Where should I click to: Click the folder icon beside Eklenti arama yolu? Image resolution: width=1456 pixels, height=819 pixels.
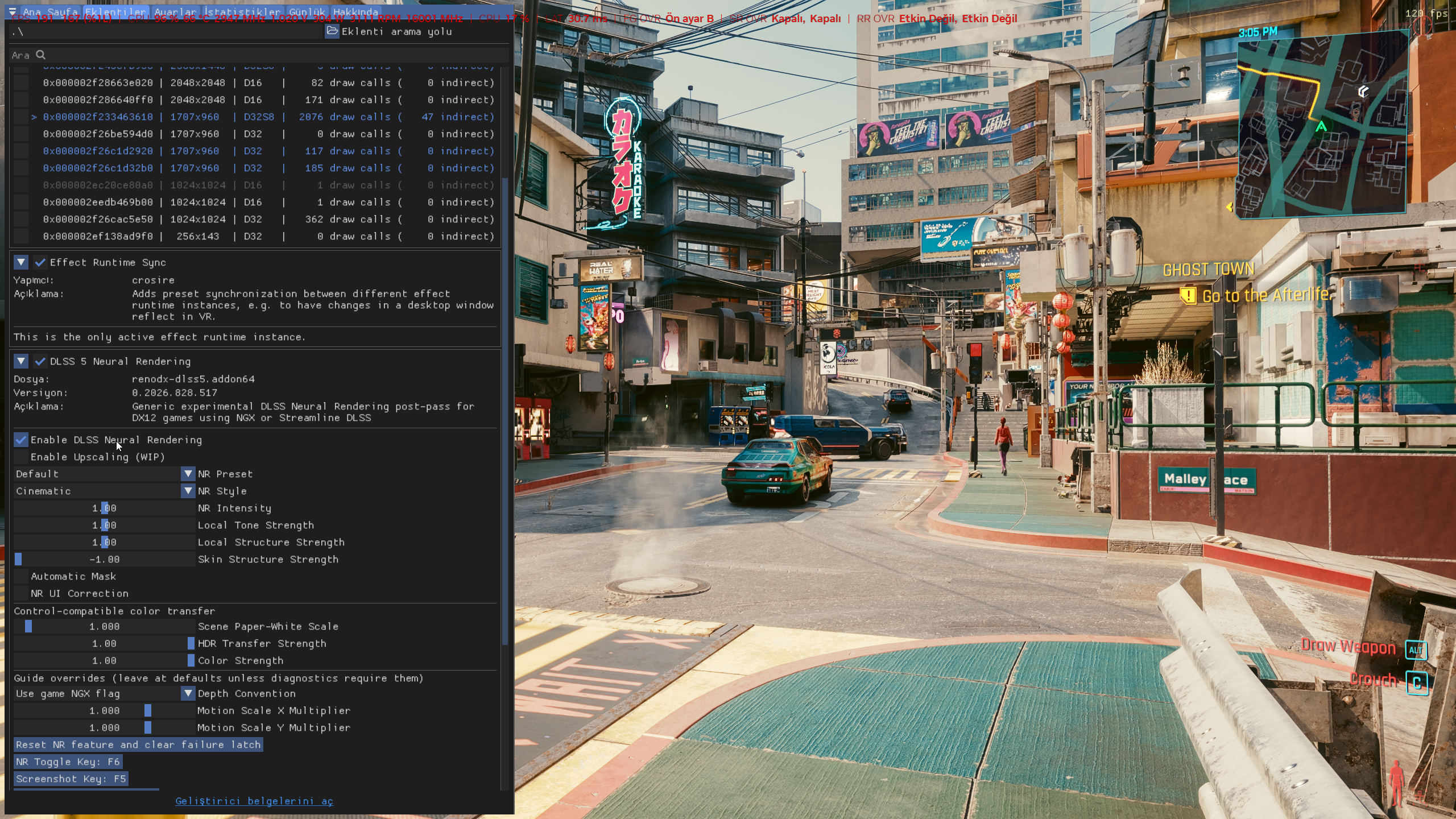332,31
